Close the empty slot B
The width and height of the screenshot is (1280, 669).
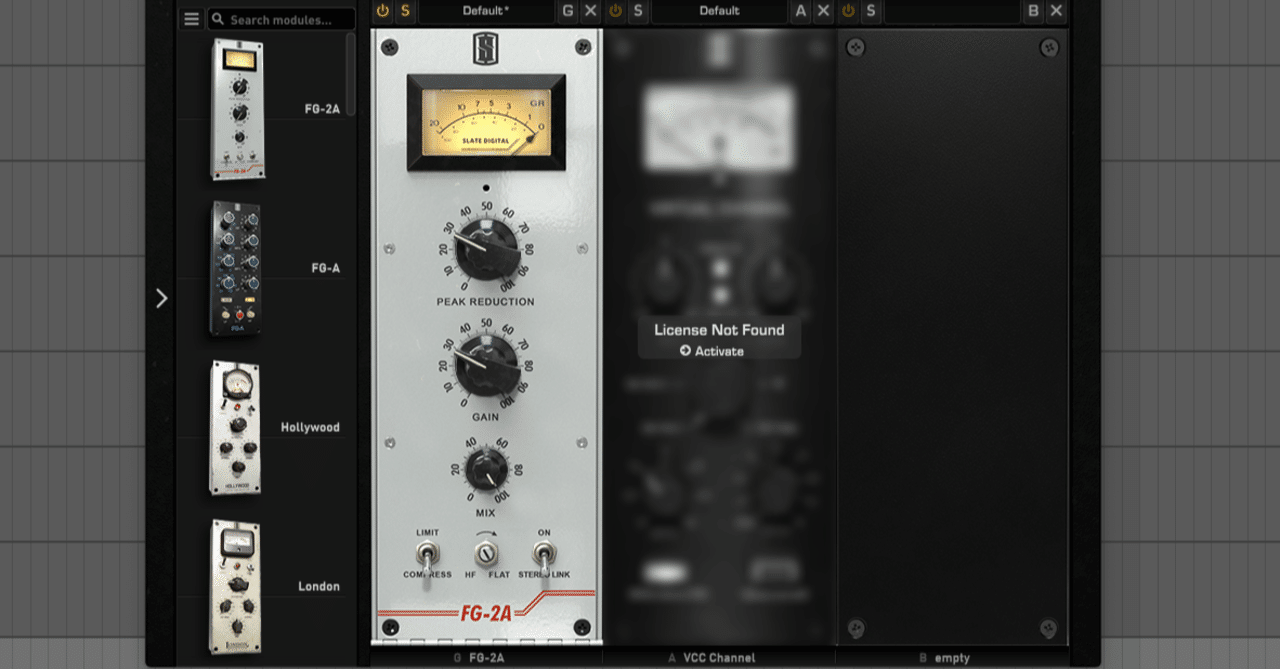(1056, 11)
